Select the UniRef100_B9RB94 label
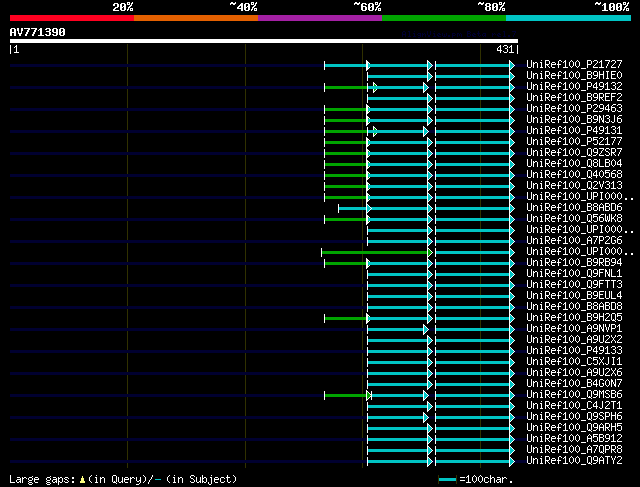 click(x=574, y=262)
